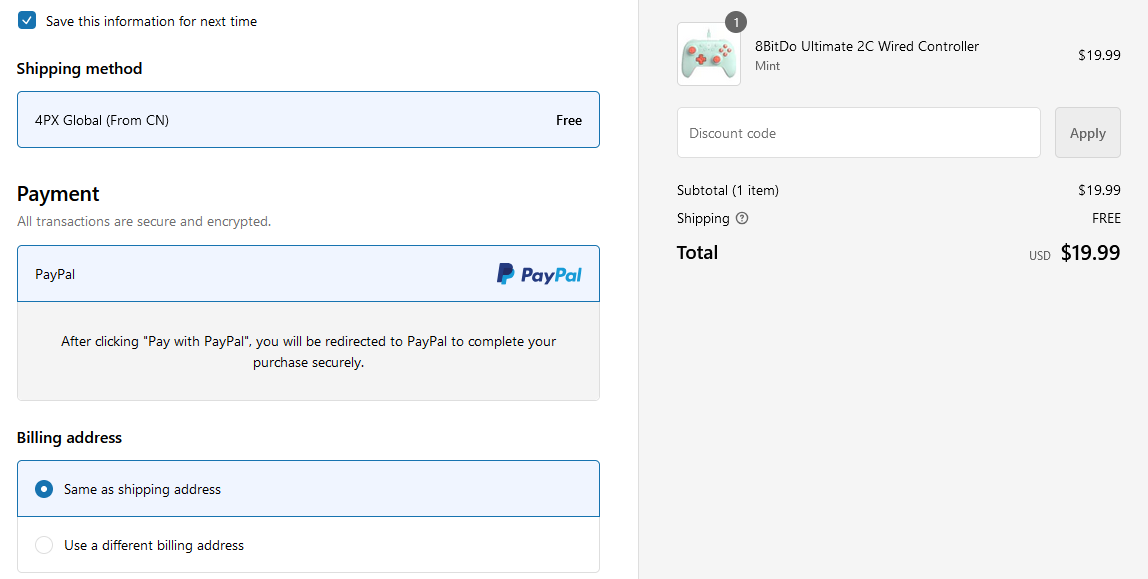Screen dimensions: 1148x579
Task: Uncheck Save this information for next time
Action: pyautogui.click(x=27, y=20)
